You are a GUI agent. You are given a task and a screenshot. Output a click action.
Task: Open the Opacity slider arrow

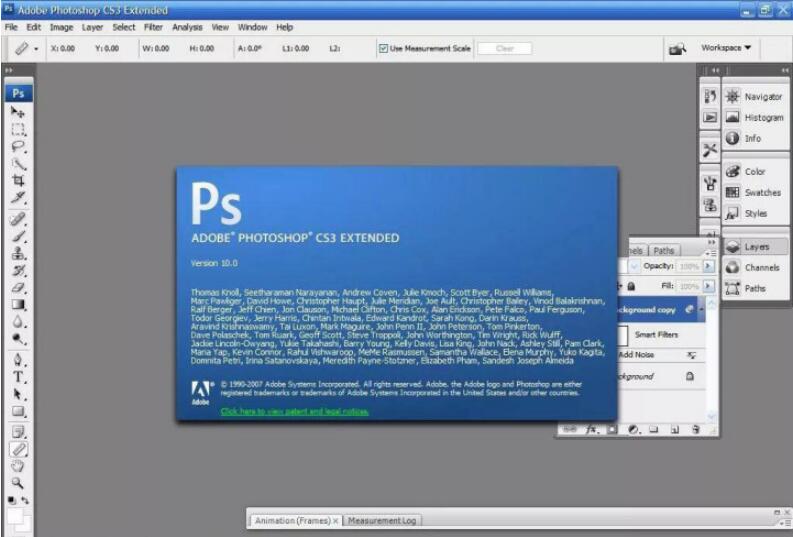[709, 266]
